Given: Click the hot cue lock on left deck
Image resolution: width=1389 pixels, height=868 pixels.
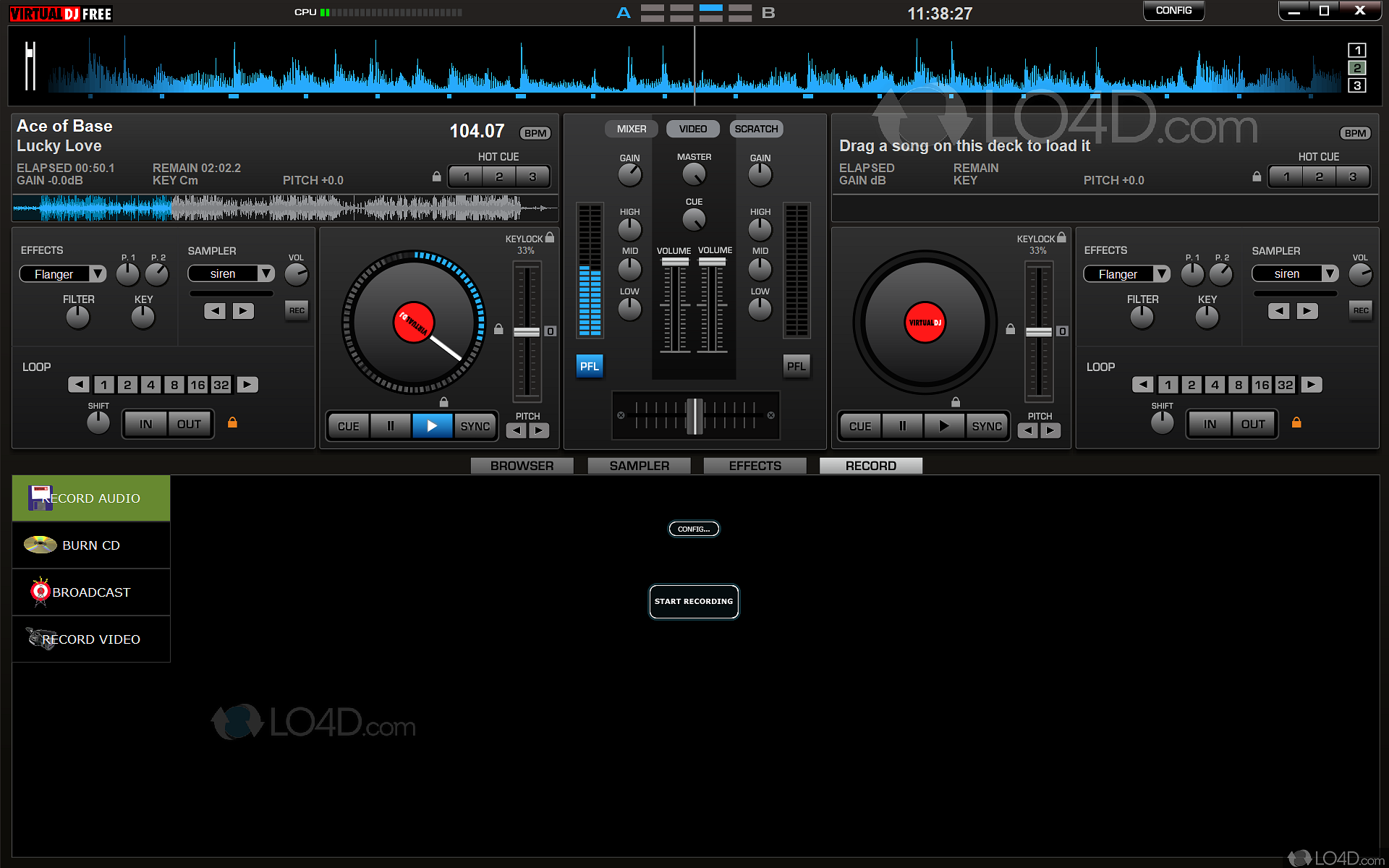Looking at the screenshot, I should [x=436, y=176].
